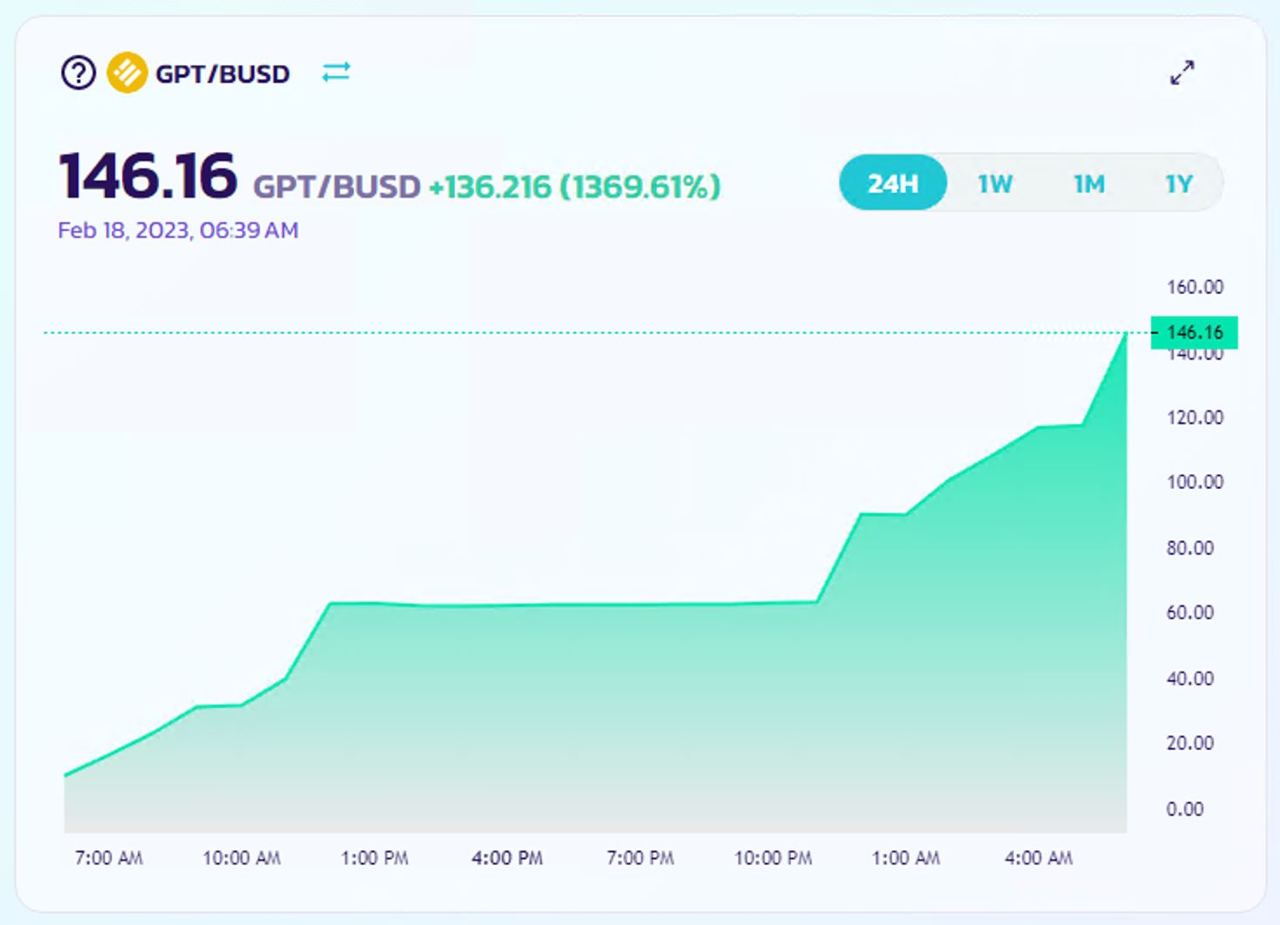
Task: Click the BUSD token logo icon
Action: tap(127, 73)
